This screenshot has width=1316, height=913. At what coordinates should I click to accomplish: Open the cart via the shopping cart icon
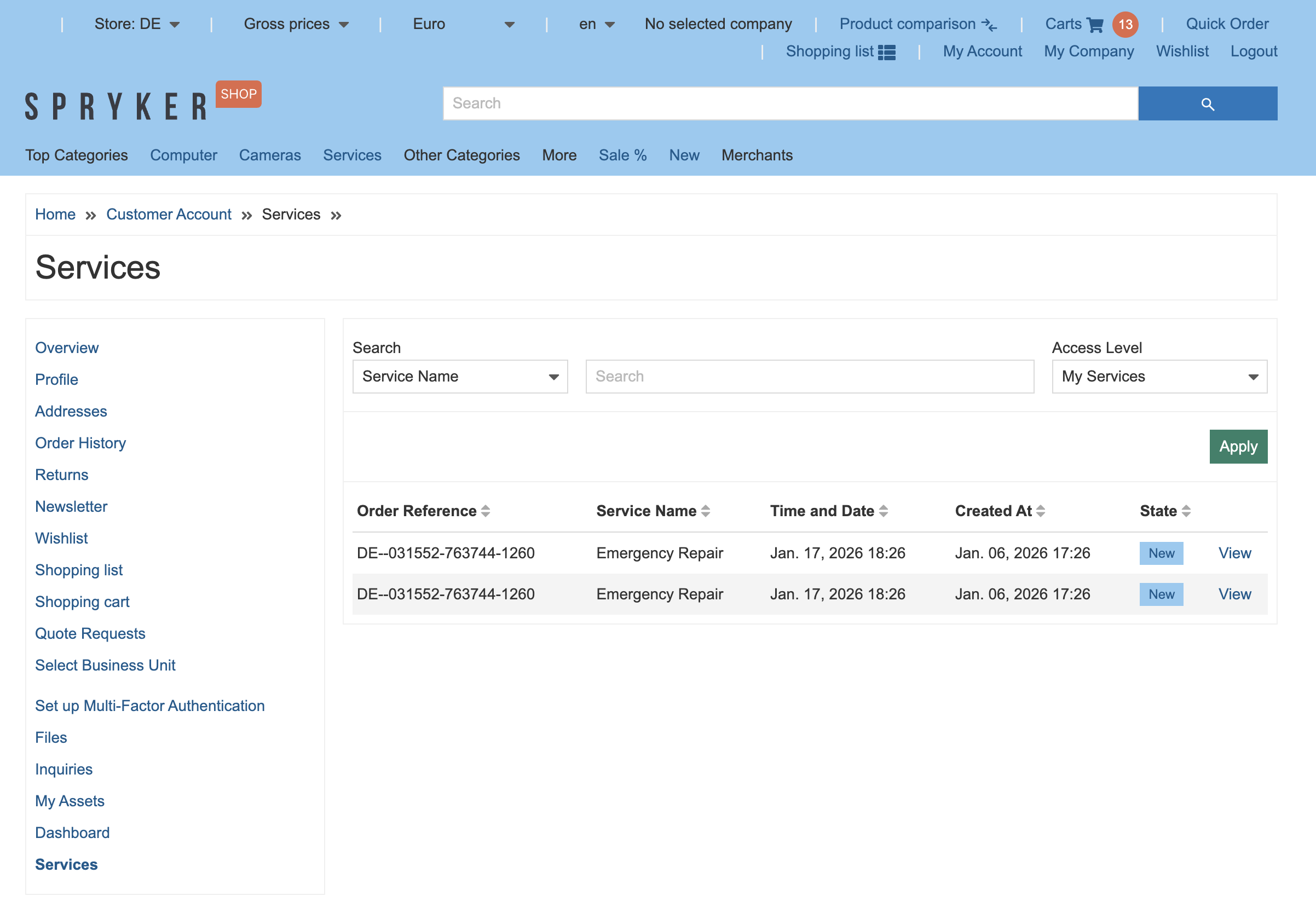point(1095,24)
